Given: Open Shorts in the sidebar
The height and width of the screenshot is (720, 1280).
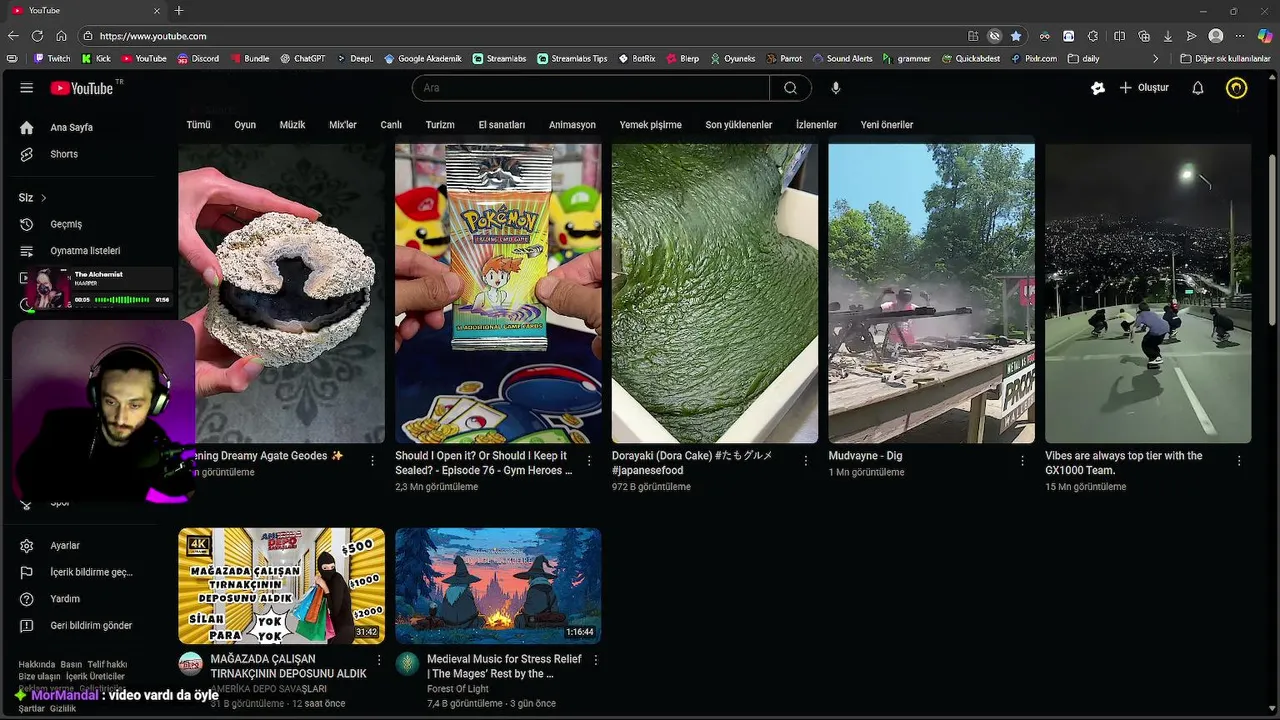Looking at the screenshot, I should pos(64,154).
